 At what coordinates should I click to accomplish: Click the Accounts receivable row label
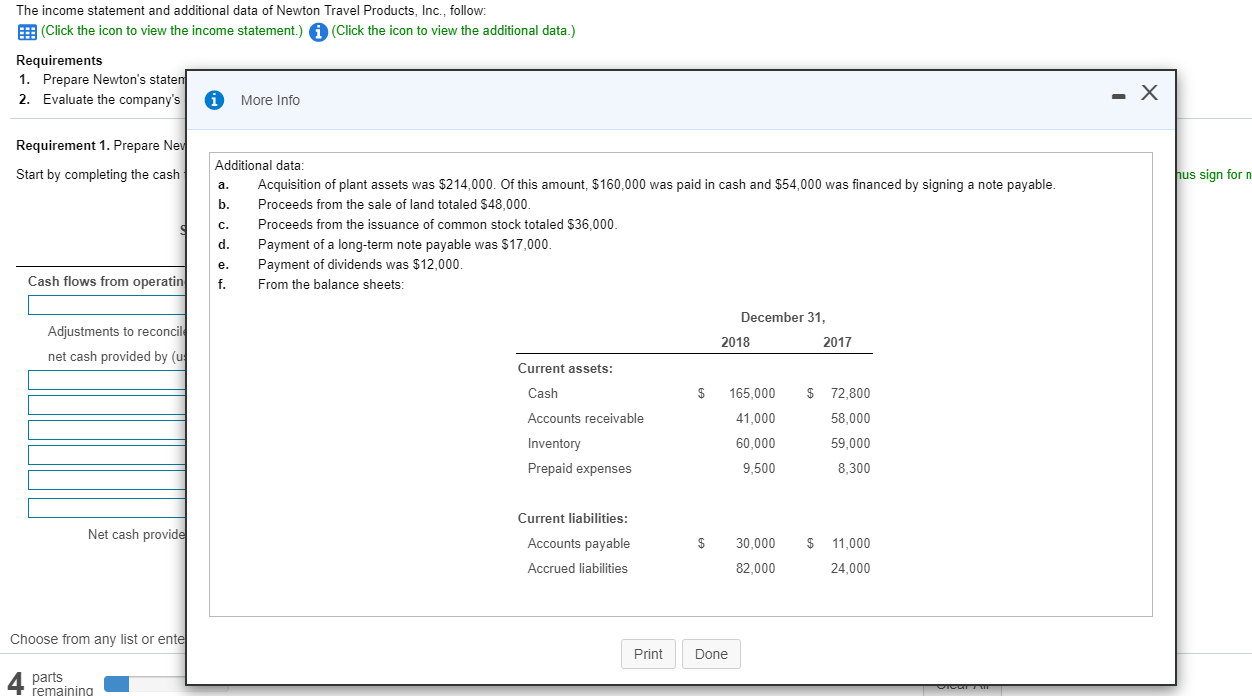[x=586, y=419]
